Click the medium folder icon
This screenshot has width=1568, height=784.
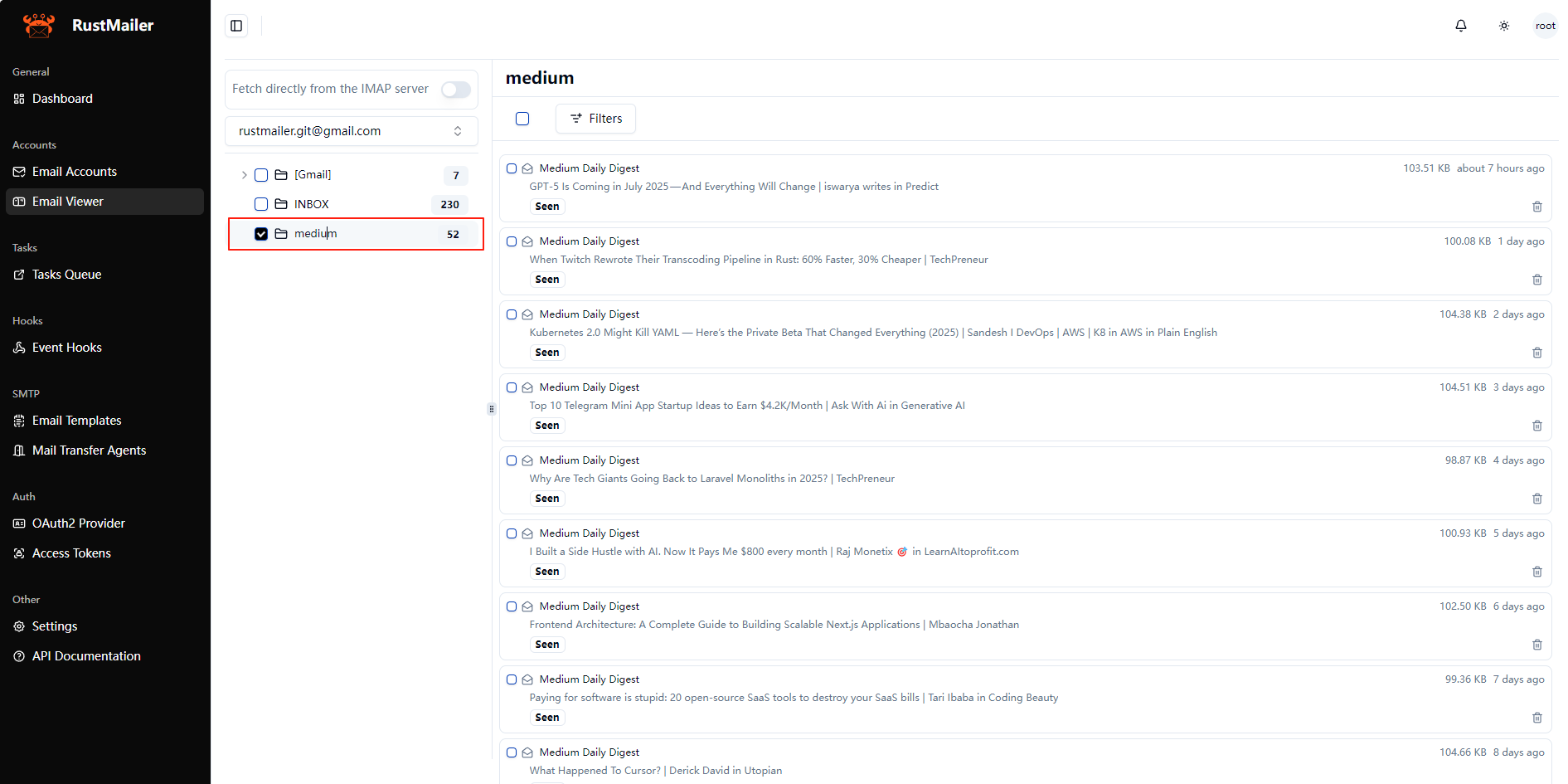pyautogui.click(x=281, y=234)
